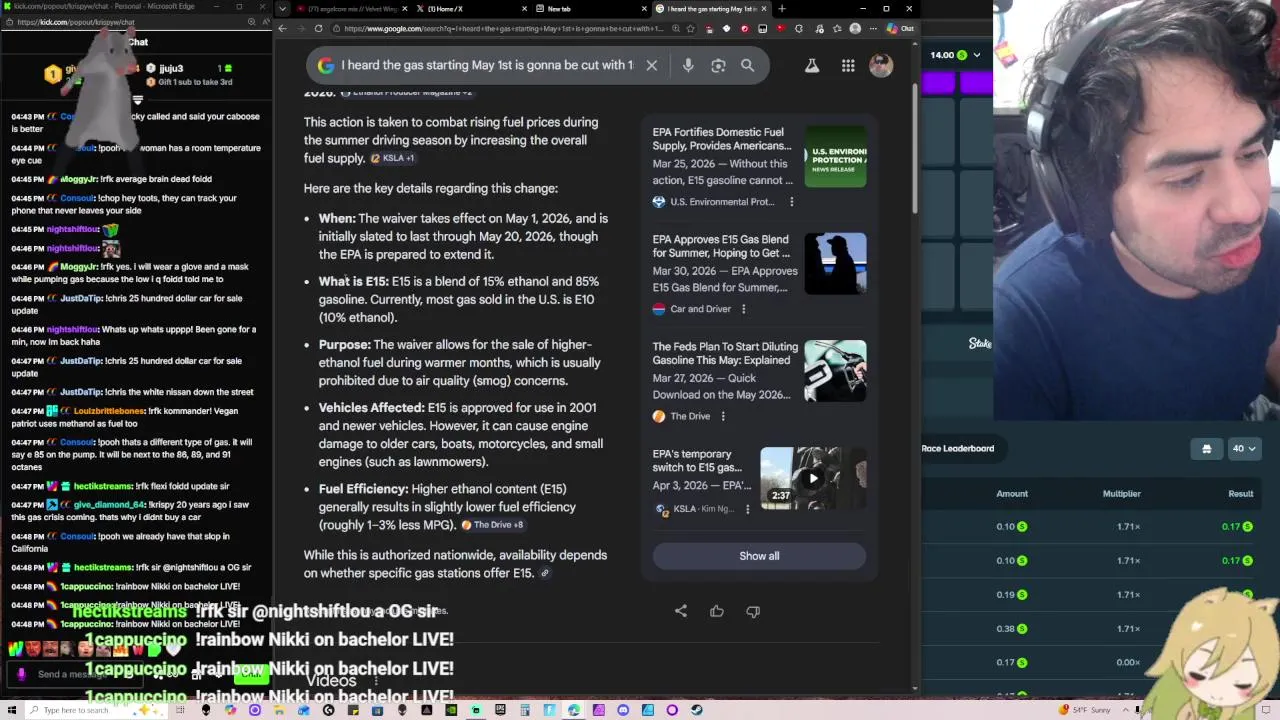Click the Multiplier column header

1121,494
